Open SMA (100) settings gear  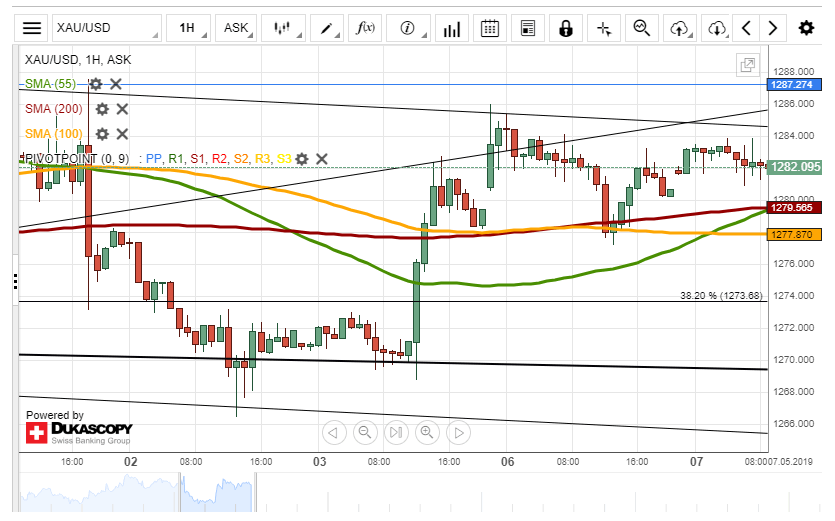tap(102, 134)
